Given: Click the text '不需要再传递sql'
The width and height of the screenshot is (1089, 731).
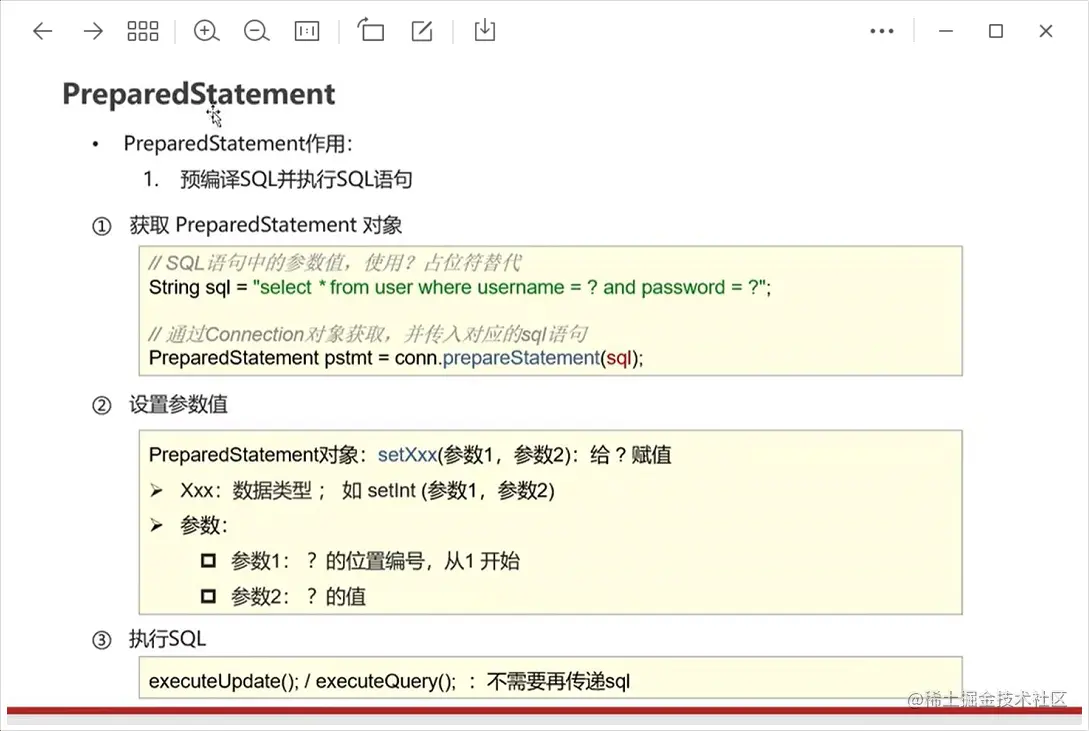Looking at the screenshot, I should click(558, 682).
